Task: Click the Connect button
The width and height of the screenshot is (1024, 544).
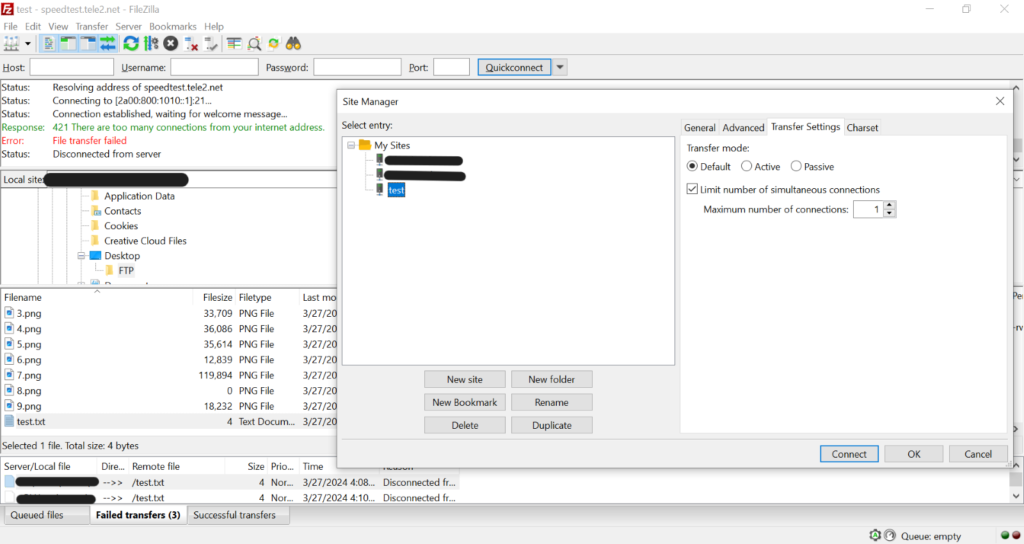Action: tap(849, 454)
